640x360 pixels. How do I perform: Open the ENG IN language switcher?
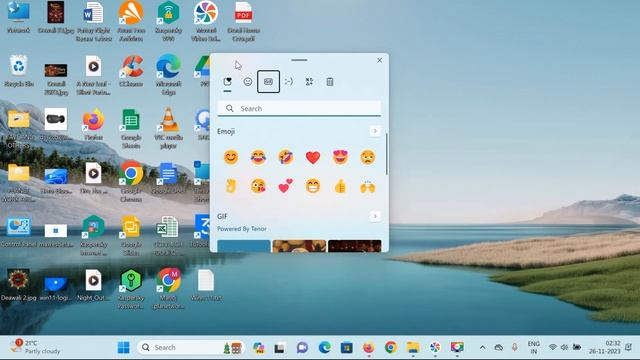click(x=533, y=347)
